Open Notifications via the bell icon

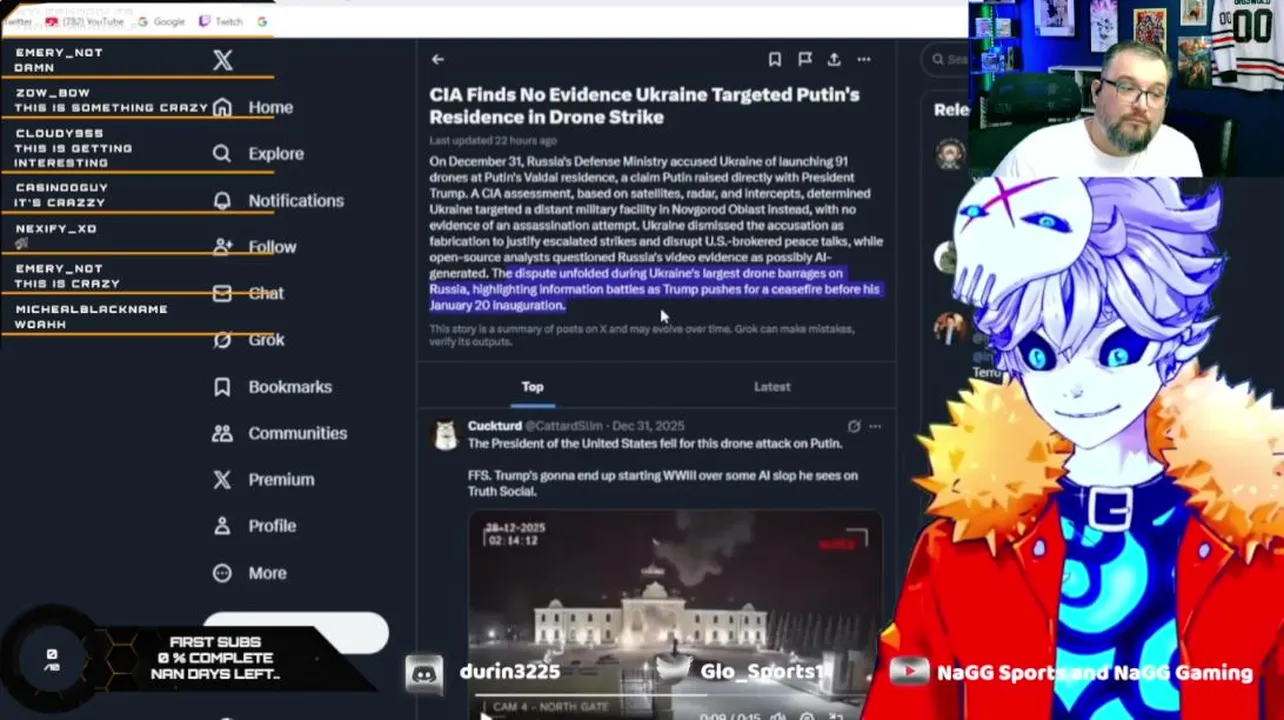coord(222,200)
